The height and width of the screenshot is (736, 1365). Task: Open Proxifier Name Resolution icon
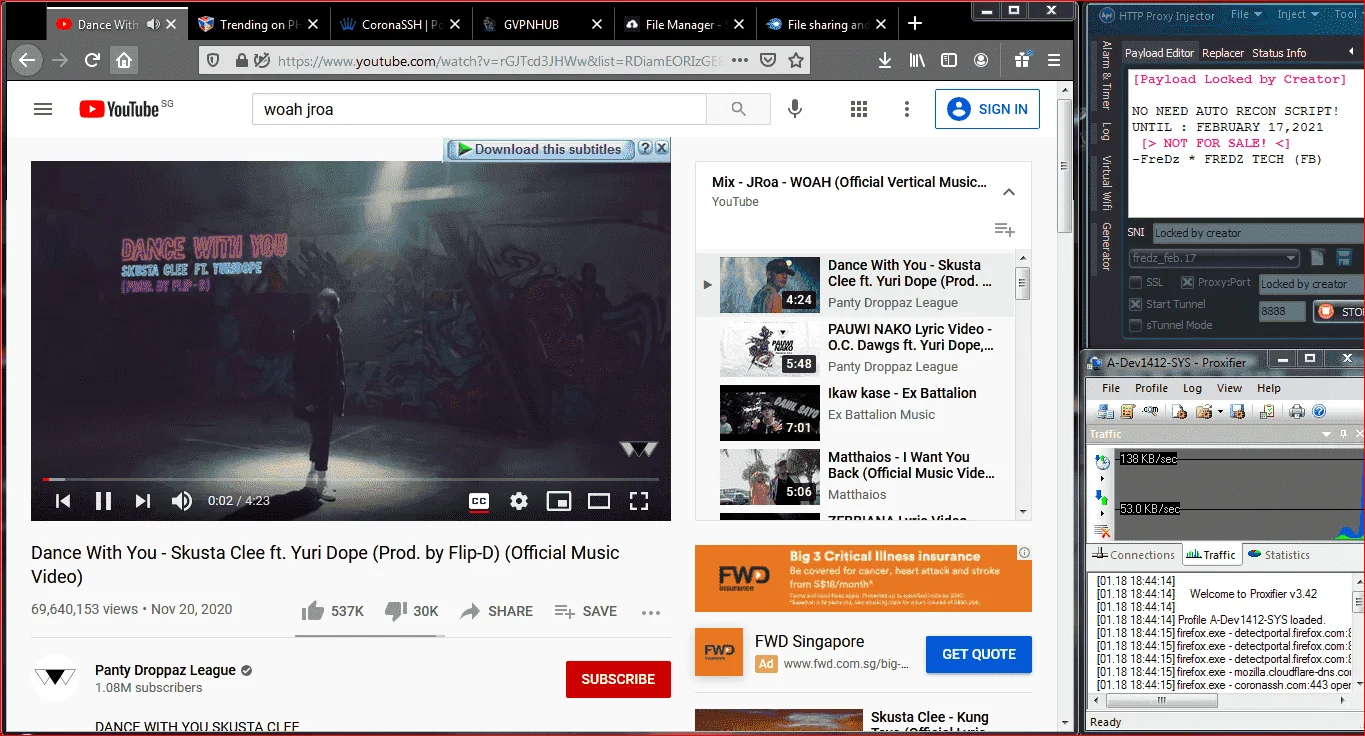point(1151,411)
